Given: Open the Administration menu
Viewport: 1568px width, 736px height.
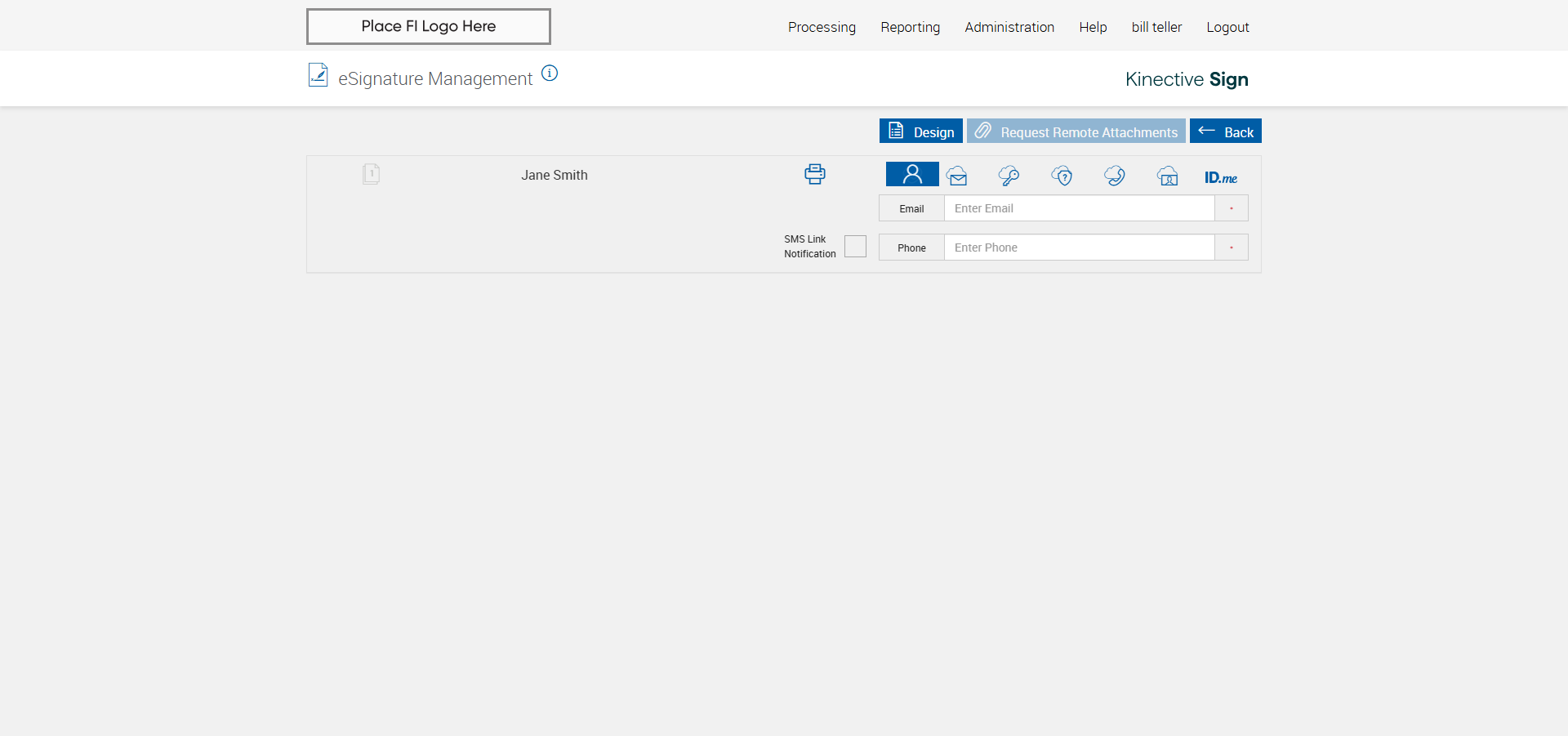Looking at the screenshot, I should tap(1009, 27).
